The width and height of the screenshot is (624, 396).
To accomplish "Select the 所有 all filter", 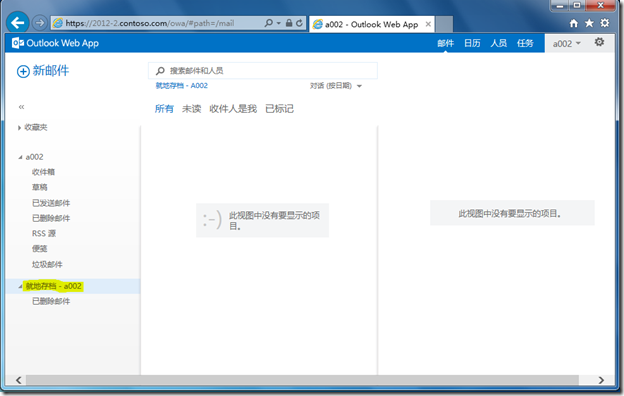I will 164,109.
